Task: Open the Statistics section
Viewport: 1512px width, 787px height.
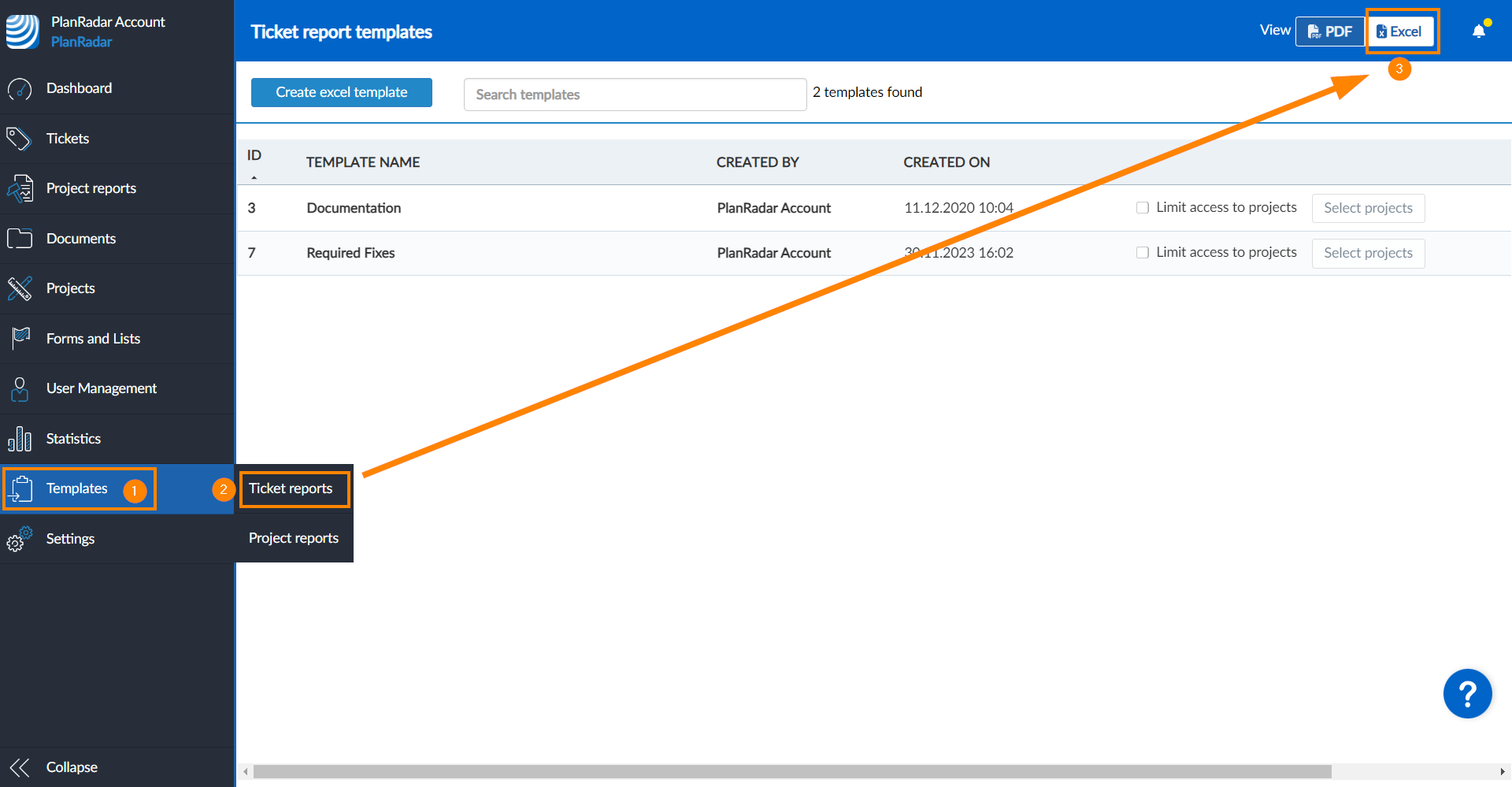Action: pos(73,439)
